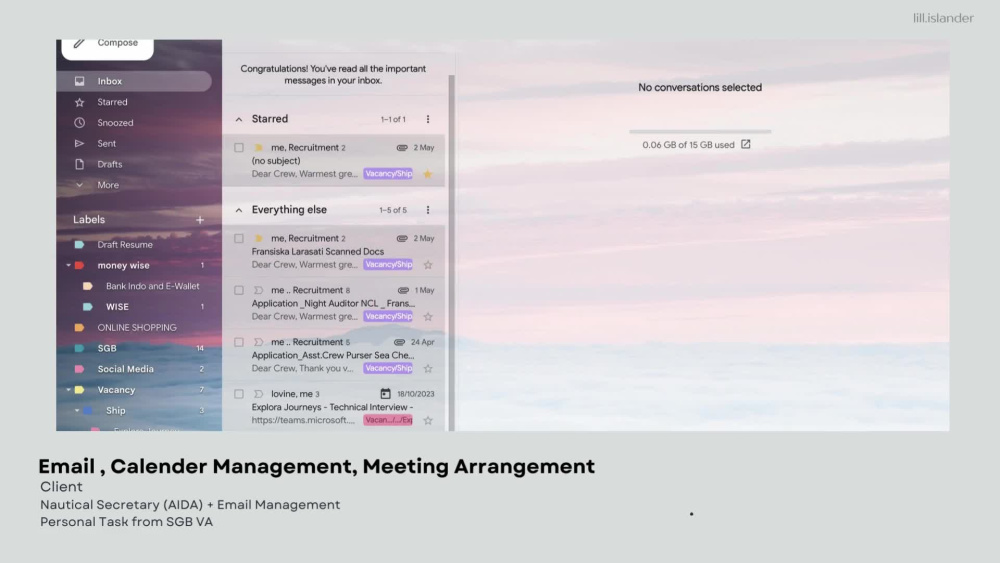Select the (no subject) email checkbox
This screenshot has height=563, width=1000.
coord(239,147)
